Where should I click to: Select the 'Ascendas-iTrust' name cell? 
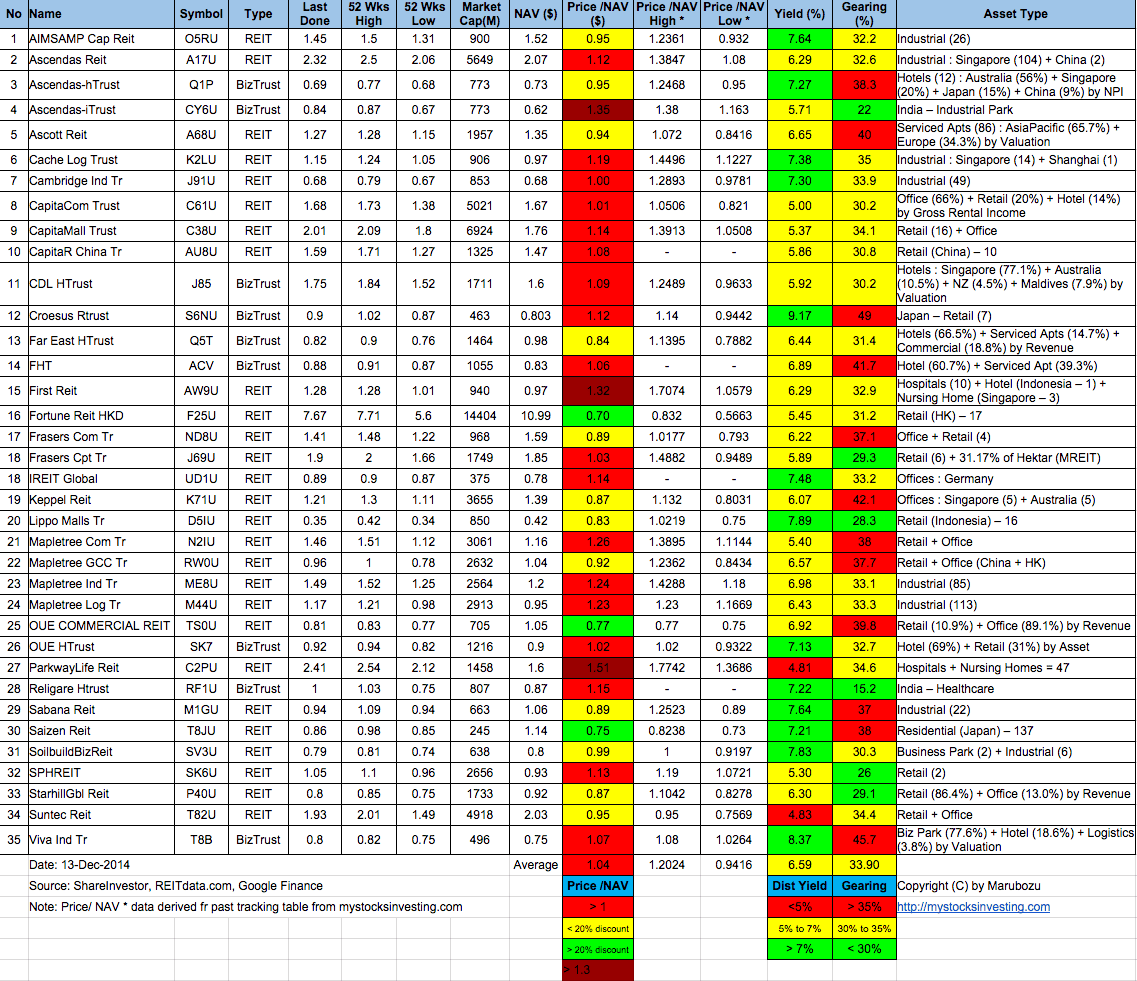pyautogui.click(x=101, y=110)
